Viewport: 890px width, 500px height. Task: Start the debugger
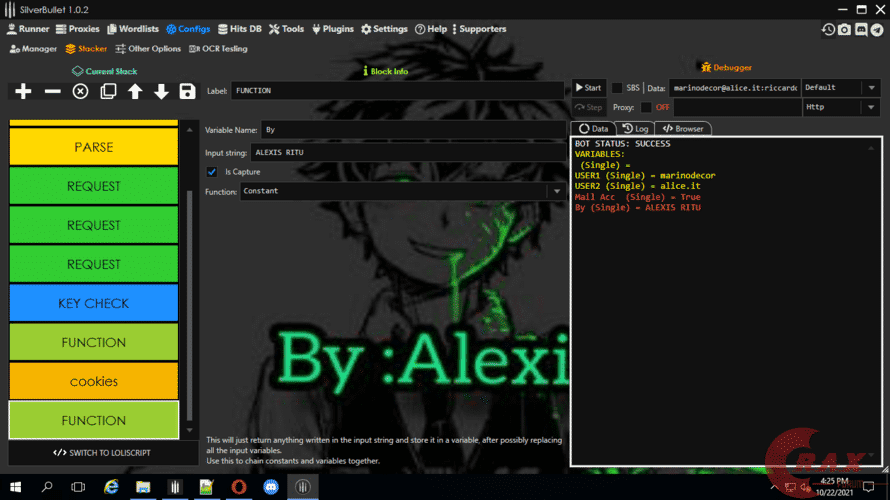pos(589,88)
